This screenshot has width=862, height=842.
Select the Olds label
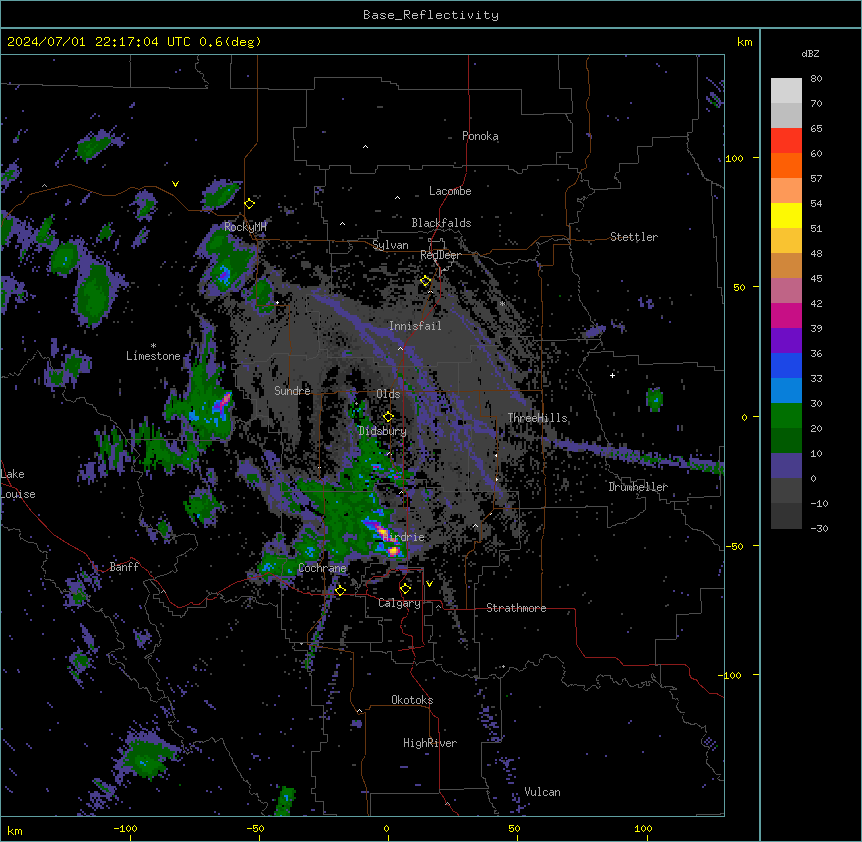[388, 394]
